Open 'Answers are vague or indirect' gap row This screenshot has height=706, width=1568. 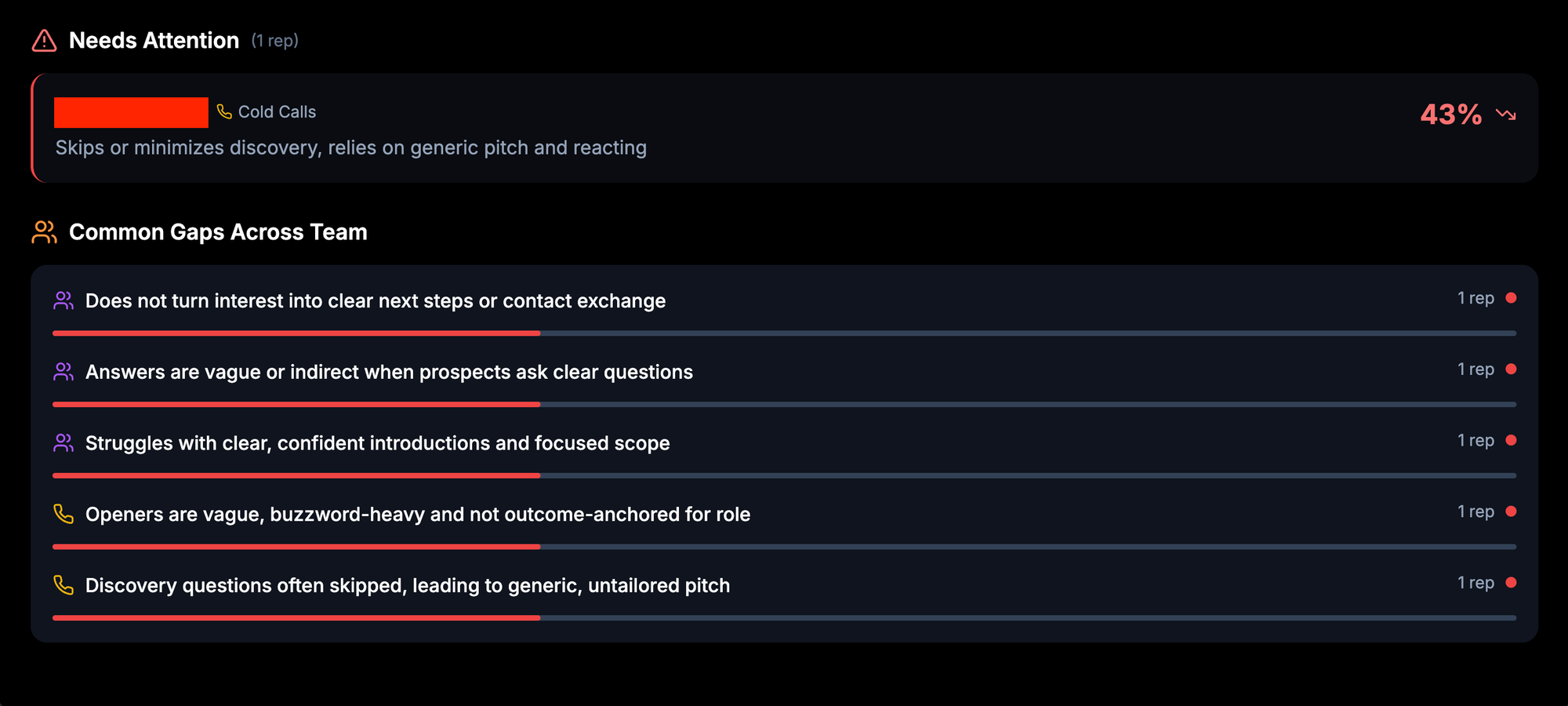point(389,372)
